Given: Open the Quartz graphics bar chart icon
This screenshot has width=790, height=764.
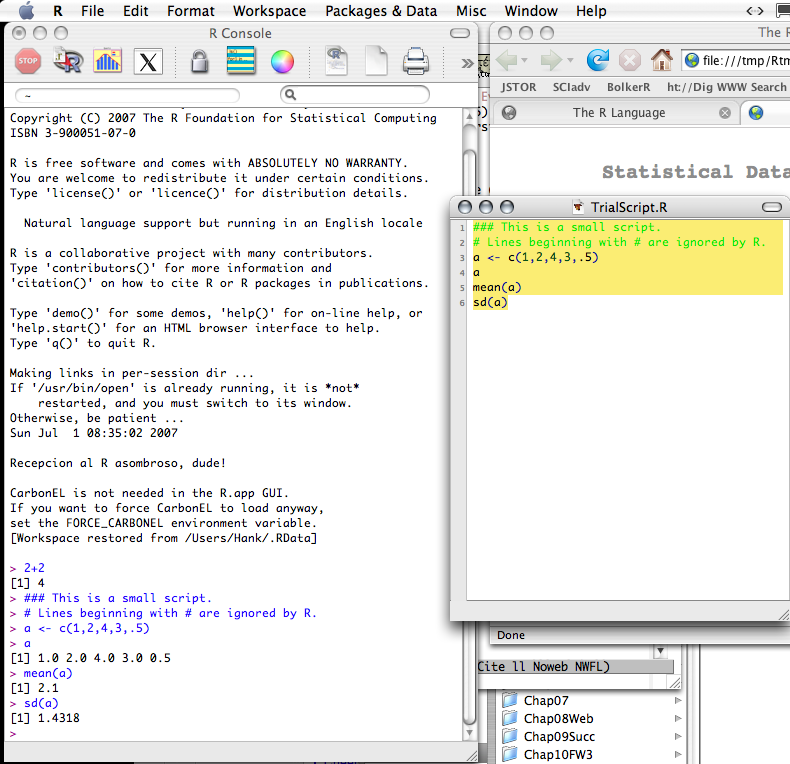Looking at the screenshot, I should 107,61.
